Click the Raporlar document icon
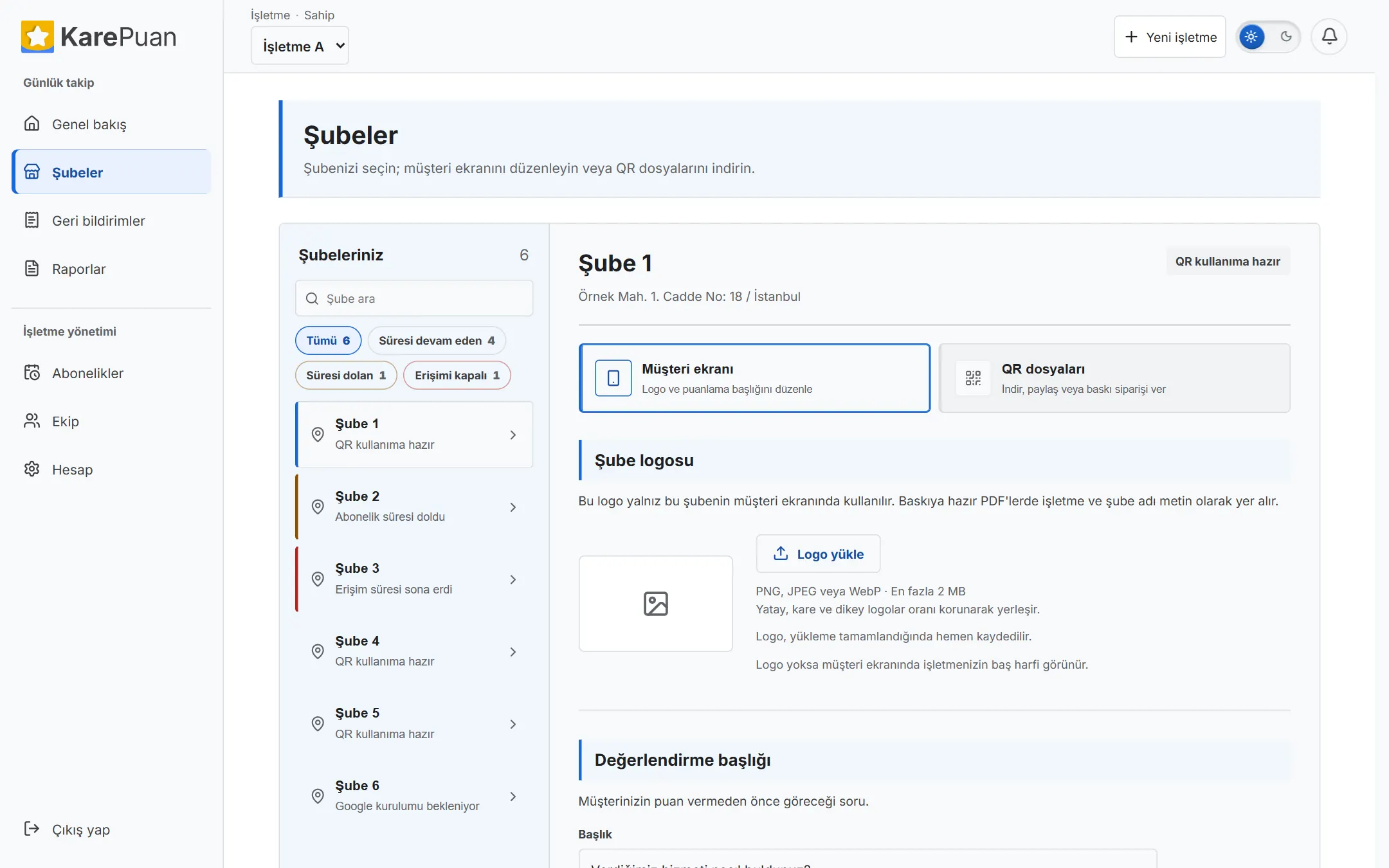1389x868 pixels. pyautogui.click(x=32, y=268)
